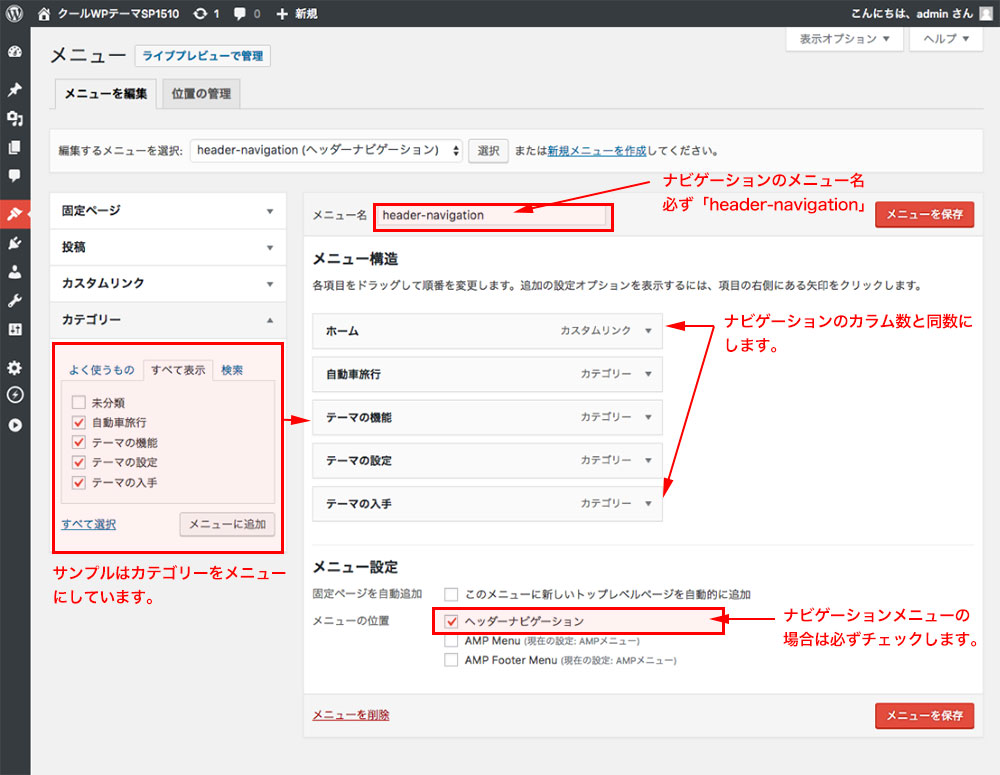Open site home icon クールWPテーマSP1510

44,13
